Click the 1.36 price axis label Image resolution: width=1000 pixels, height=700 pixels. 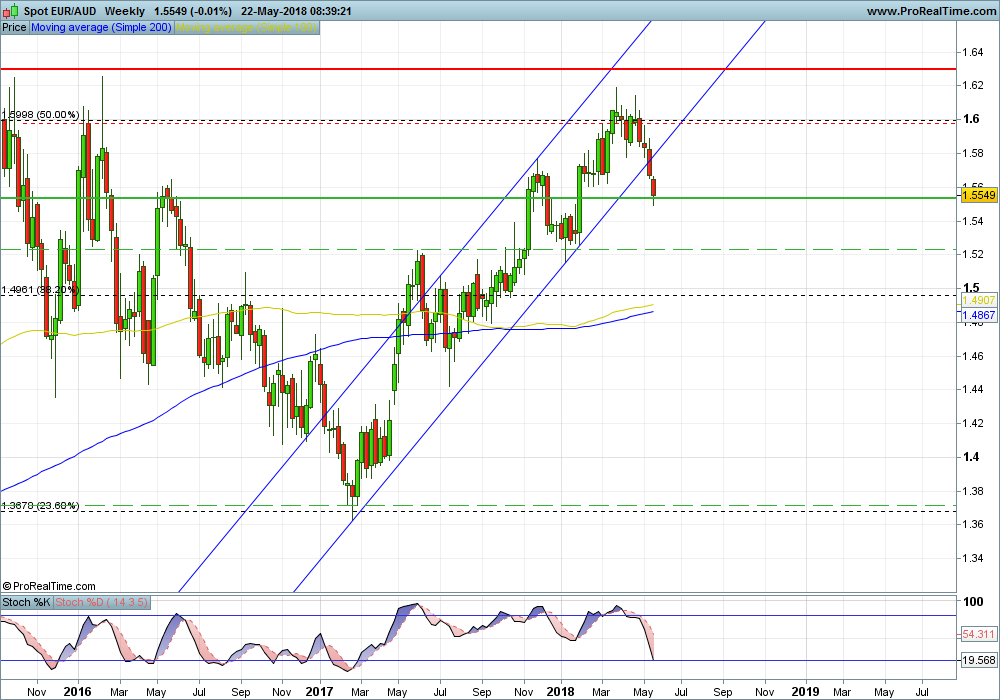tap(973, 524)
